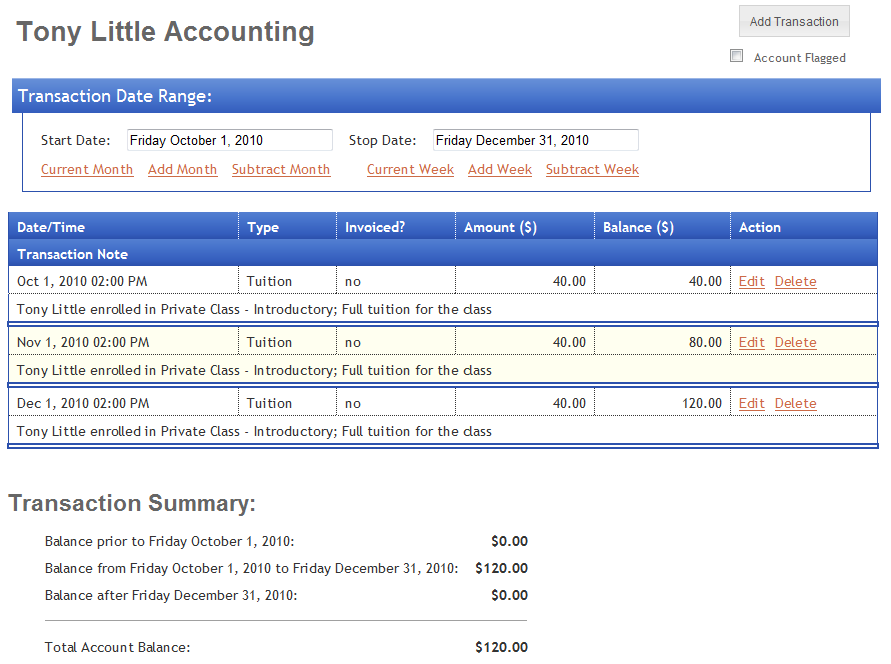The height and width of the screenshot is (664, 891).
Task: Toggle the Account Flagged checkbox
Action: pyautogui.click(x=737, y=57)
